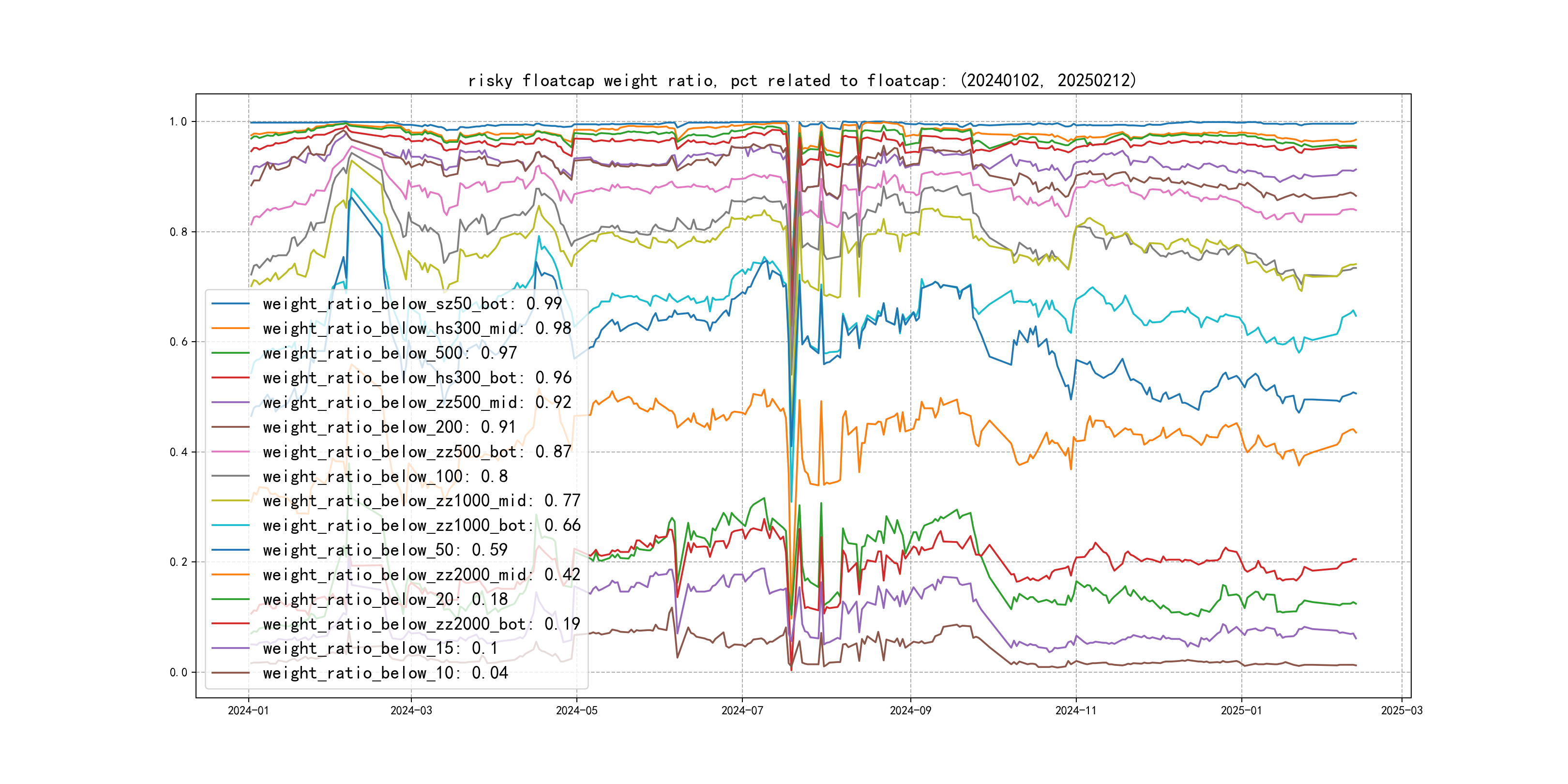The height and width of the screenshot is (784, 1568).
Task: Click the purple swatch for zz500_mid
Action: [230, 402]
